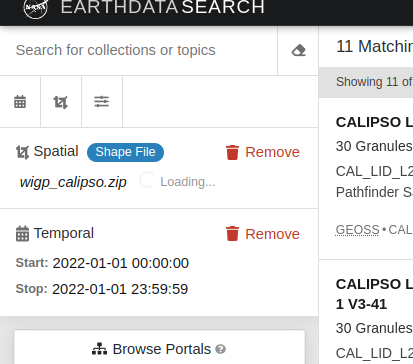Click the Browse Portals help question icon
The height and width of the screenshot is (364, 413).
[x=220, y=349]
